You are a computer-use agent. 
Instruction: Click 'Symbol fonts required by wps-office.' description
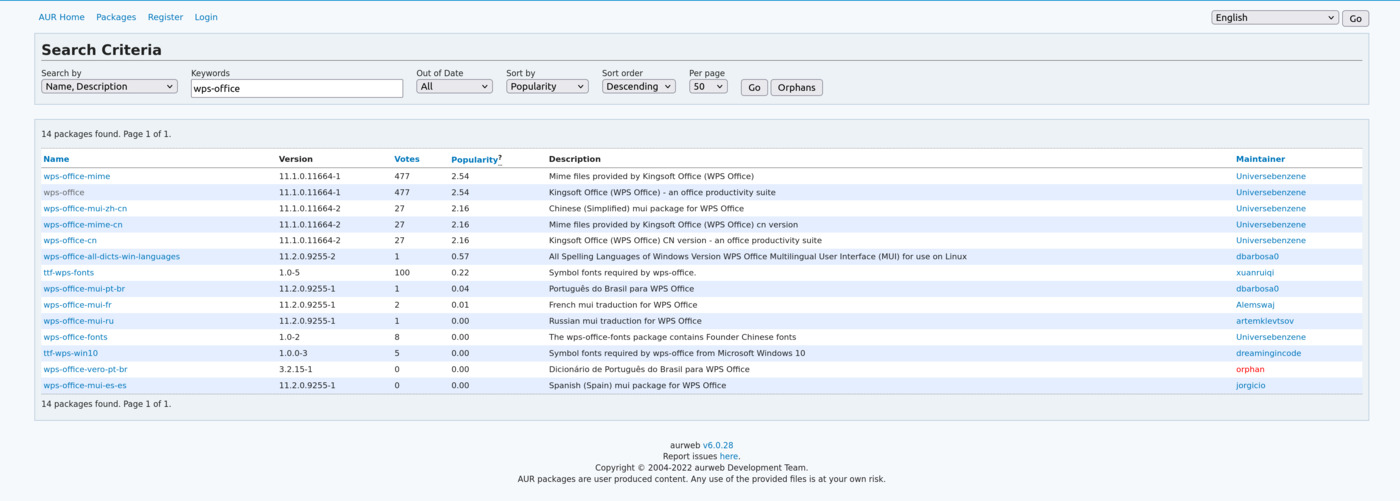click(x=622, y=272)
